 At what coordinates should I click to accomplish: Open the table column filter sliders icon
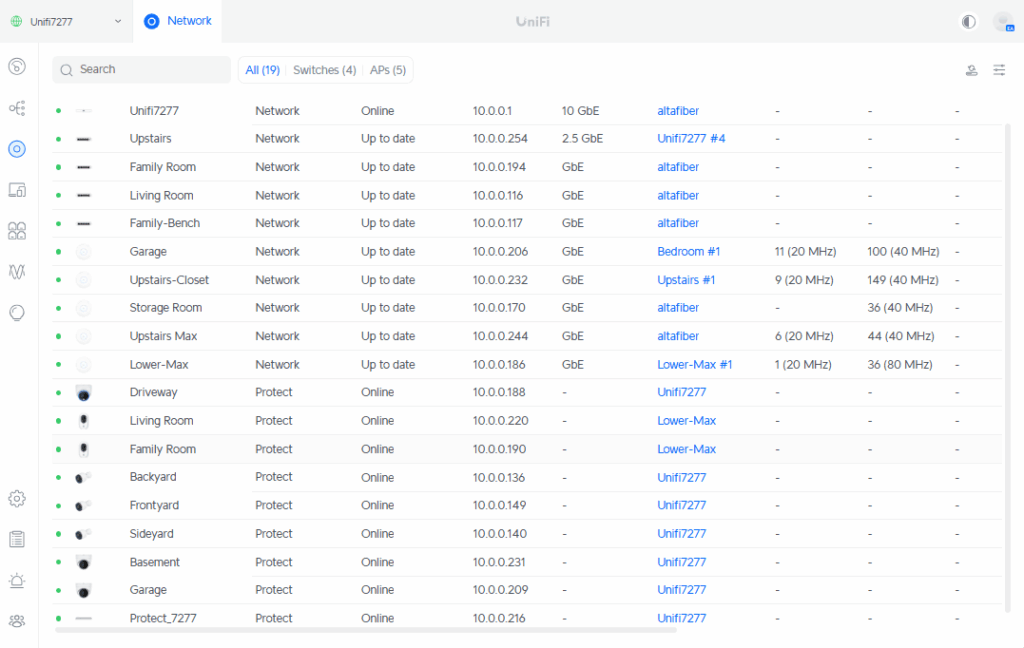pos(999,70)
